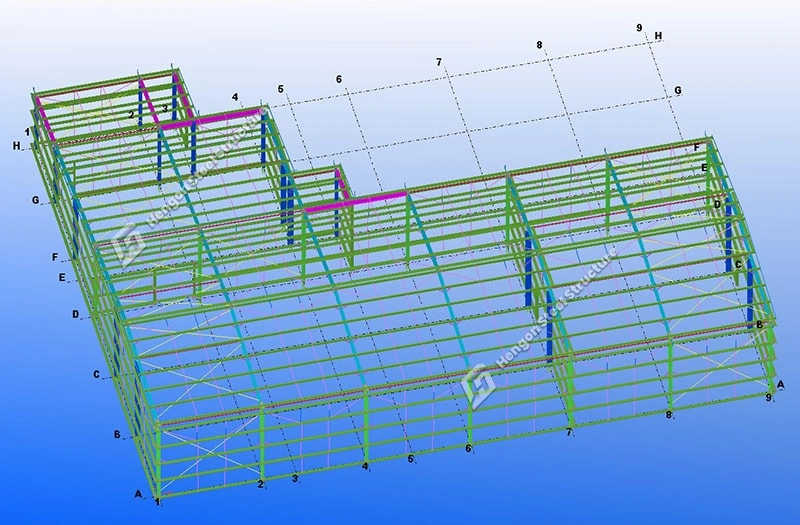The width and height of the screenshot is (800, 525).
Task: Select axis label D on the right side
Action: [x=717, y=204]
